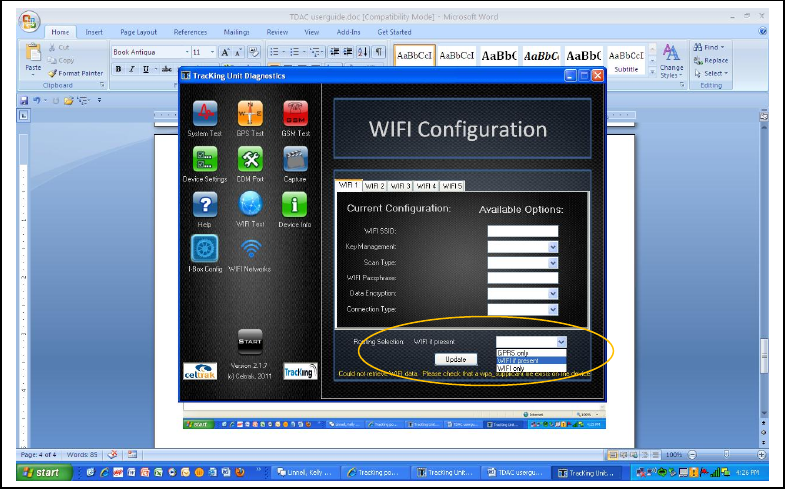Click Shrink Font button in Word
This screenshot has width=785, height=489.
pyautogui.click(x=238, y=52)
